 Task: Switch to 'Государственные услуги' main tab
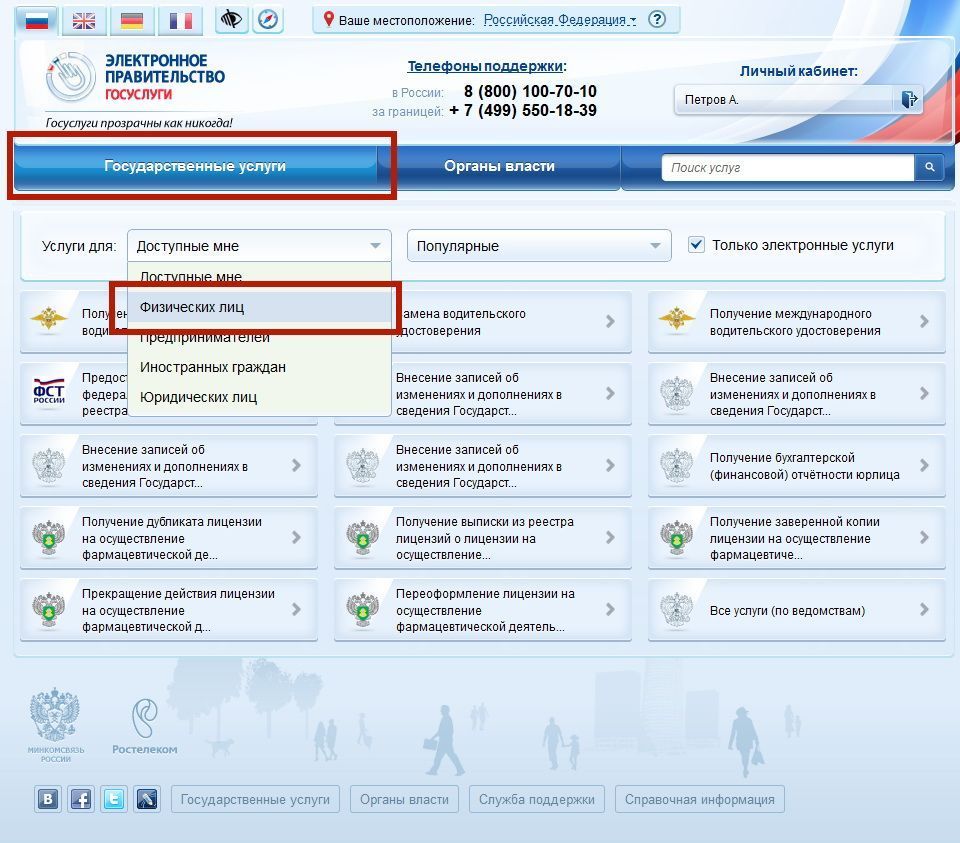tap(195, 167)
